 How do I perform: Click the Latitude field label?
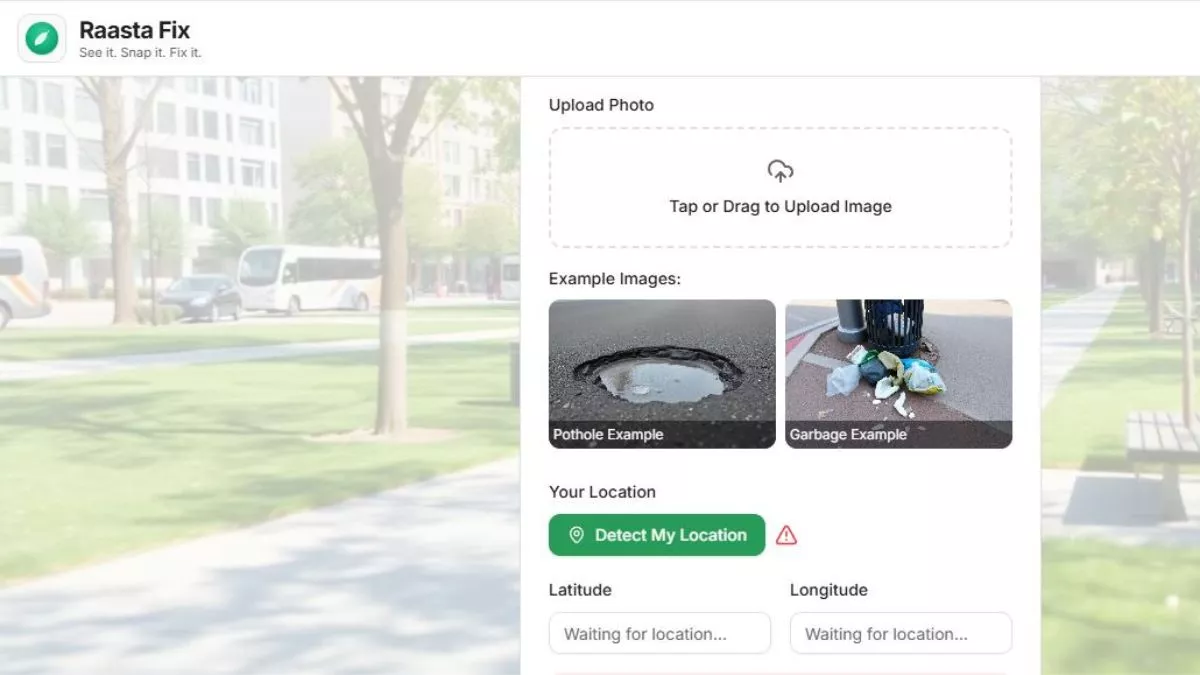click(x=580, y=590)
